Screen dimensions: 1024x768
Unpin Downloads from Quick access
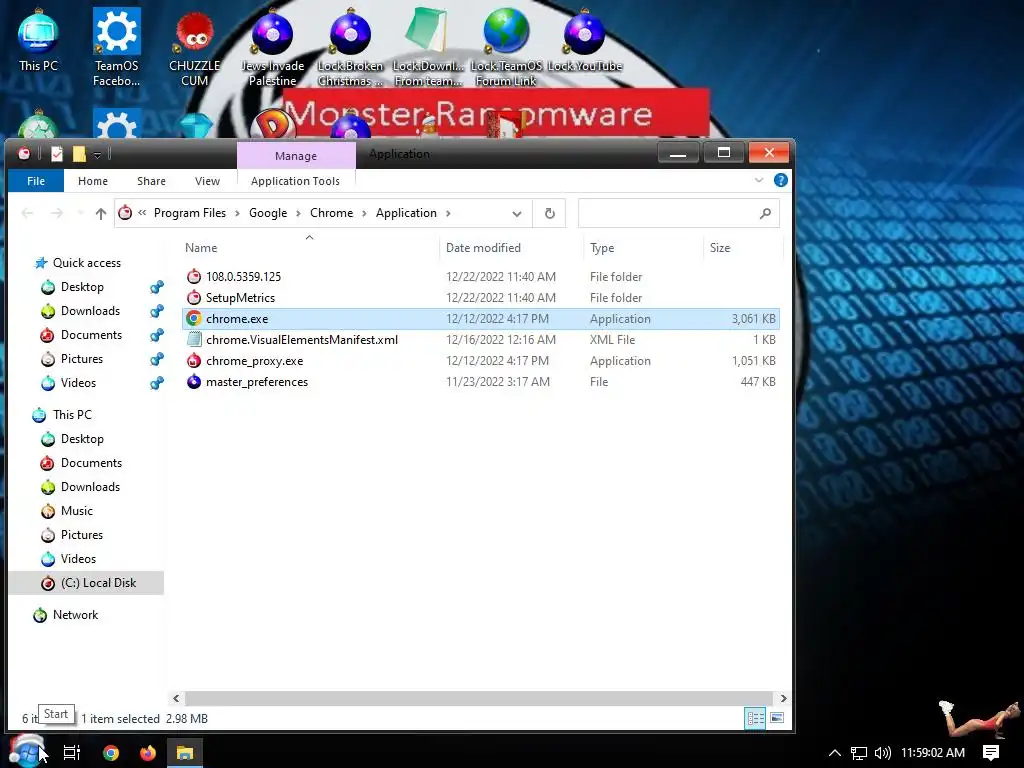(x=157, y=311)
